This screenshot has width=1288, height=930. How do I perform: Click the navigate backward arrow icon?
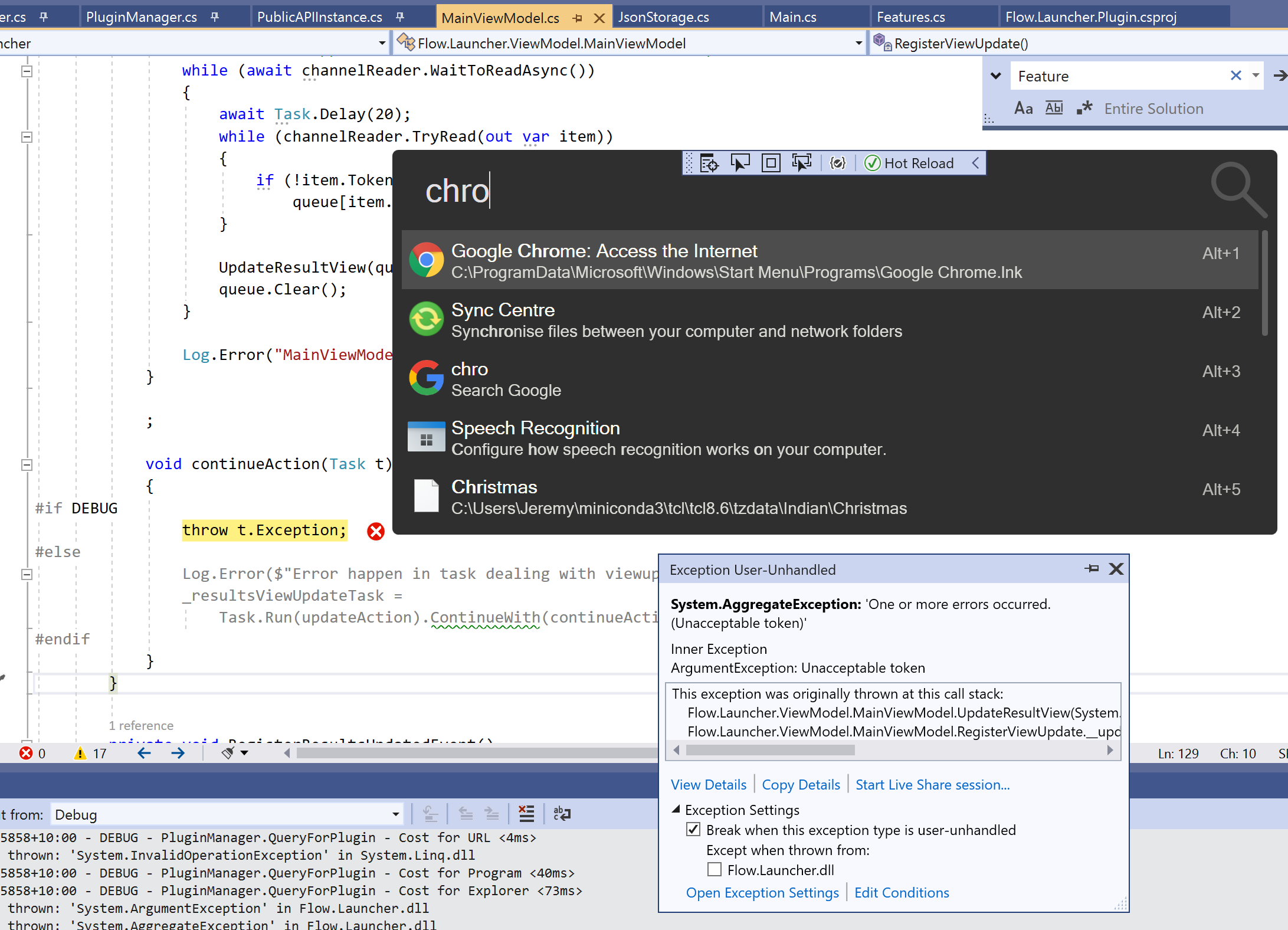tap(144, 753)
